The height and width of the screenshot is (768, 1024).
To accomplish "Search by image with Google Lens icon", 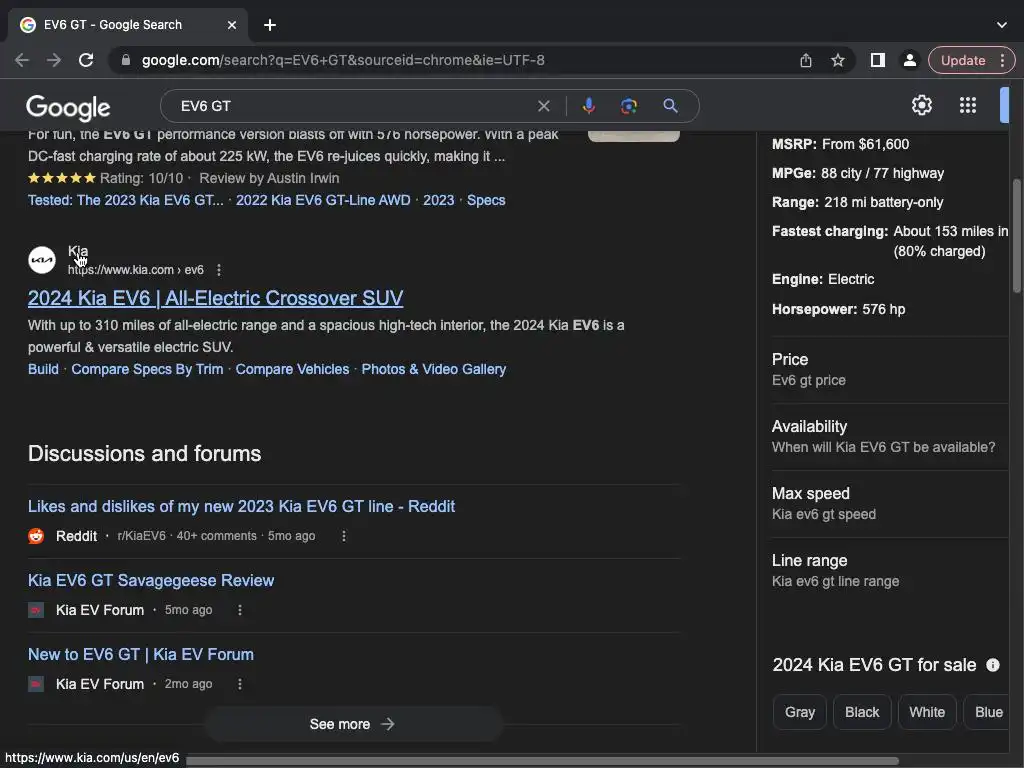I will coord(629,106).
